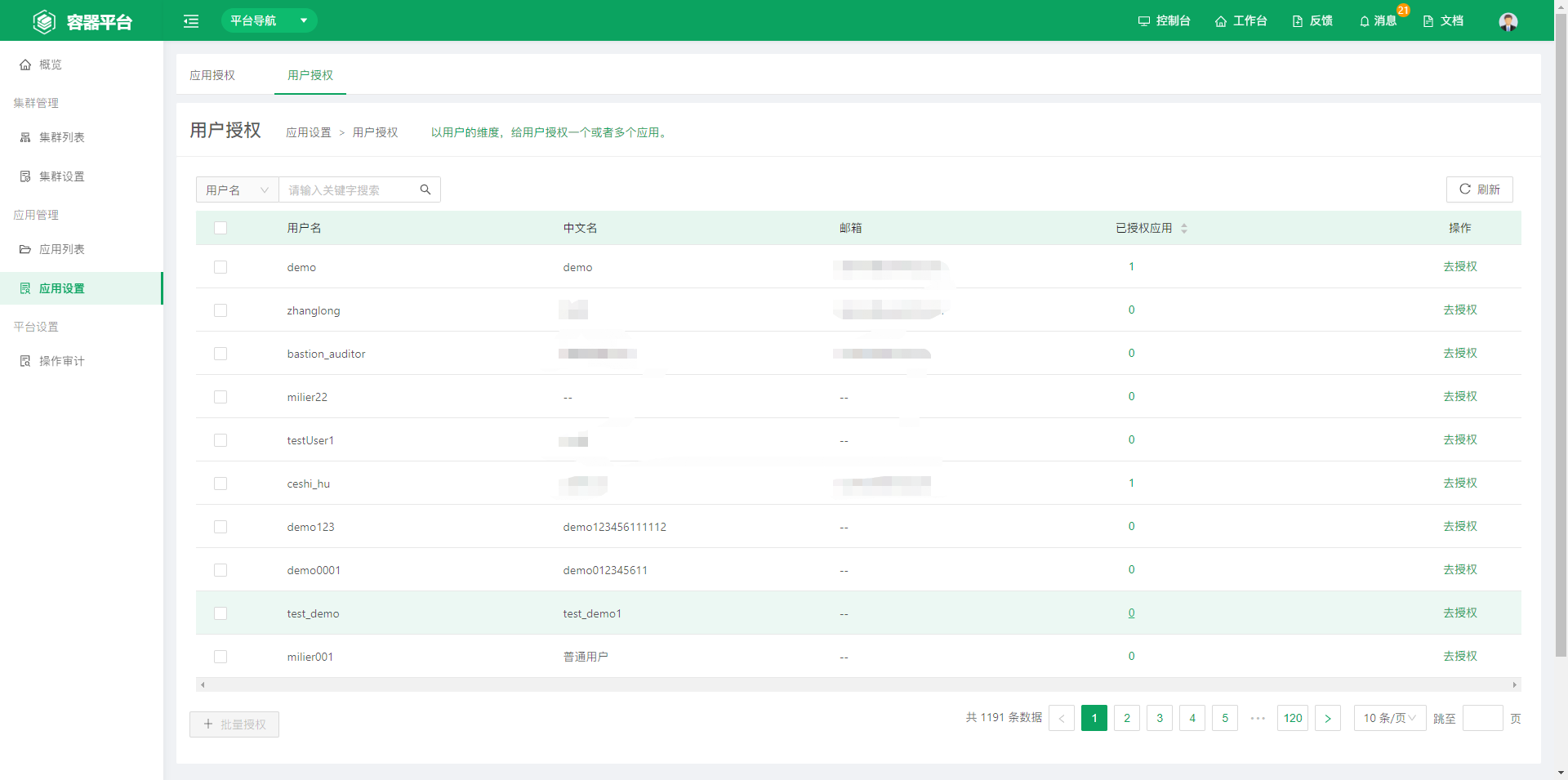Screen dimensions: 1568x780
Task: Sort by the 已授权应用 column arrows
Action: pos(1184,229)
